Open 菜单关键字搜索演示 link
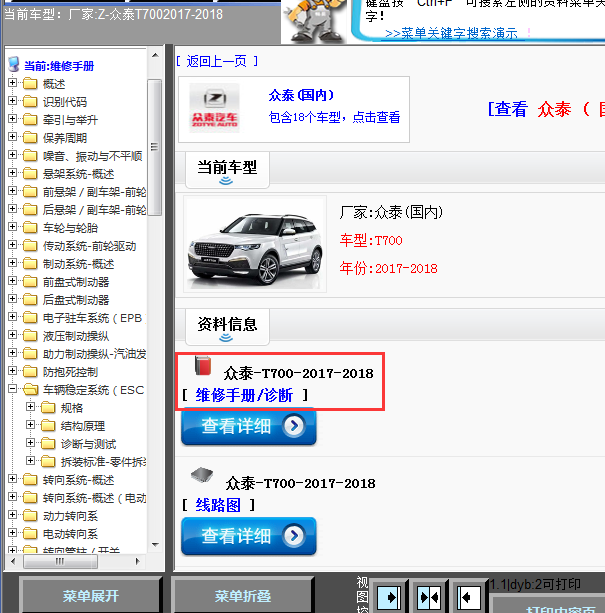Viewport: 605px width, 613px height. (x=451, y=33)
